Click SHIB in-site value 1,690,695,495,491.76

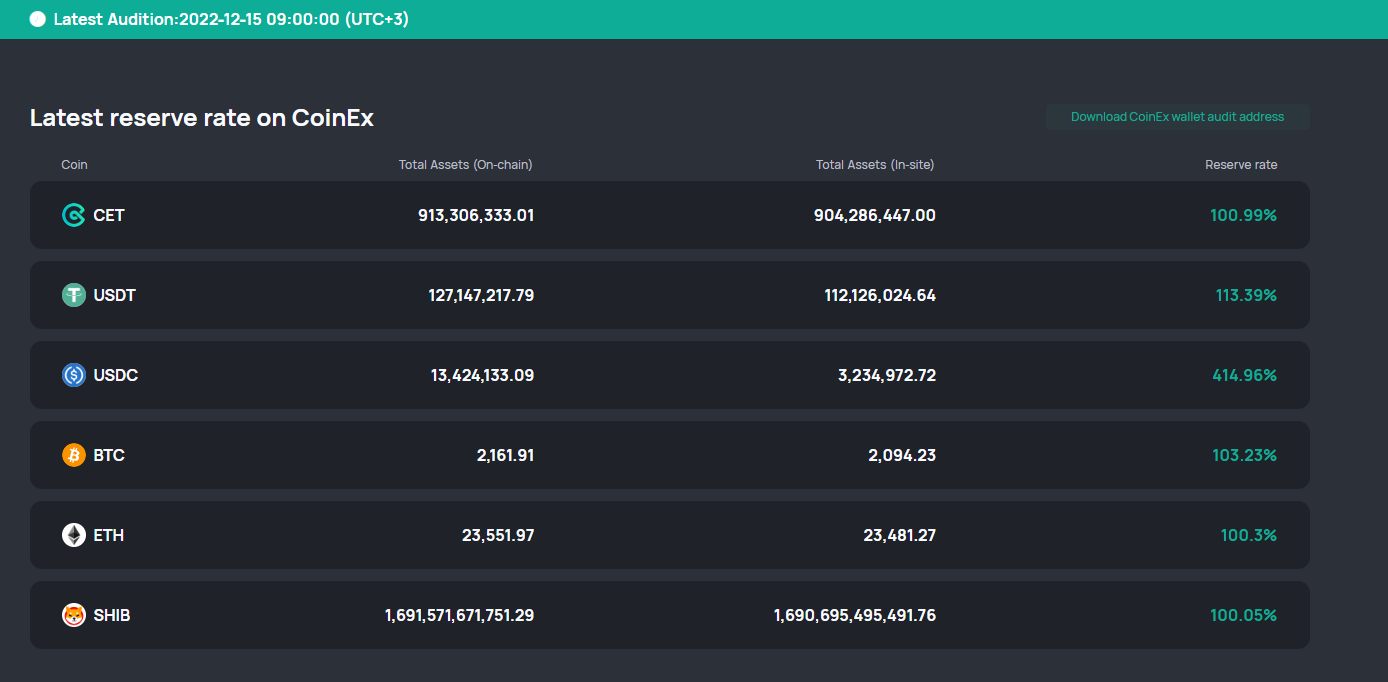(x=855, y=615)
